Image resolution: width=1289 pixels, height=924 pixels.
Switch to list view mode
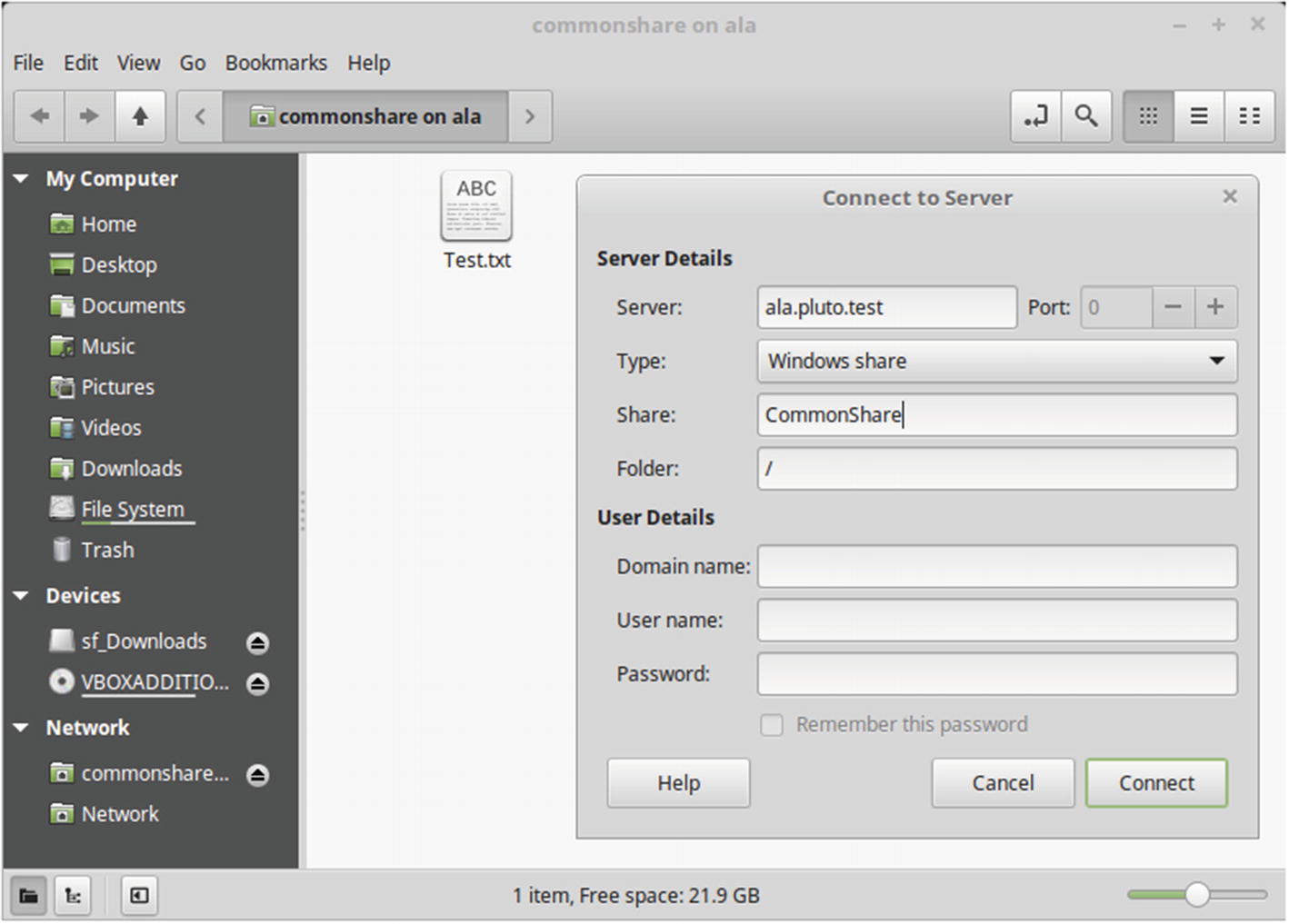(1199, 116)
